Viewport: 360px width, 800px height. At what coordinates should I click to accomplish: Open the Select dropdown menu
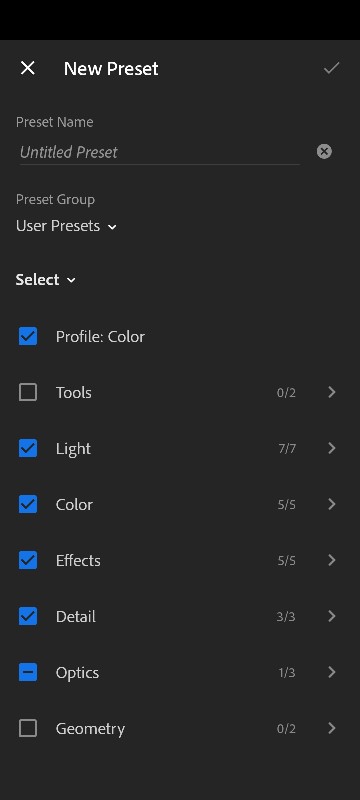45,280
